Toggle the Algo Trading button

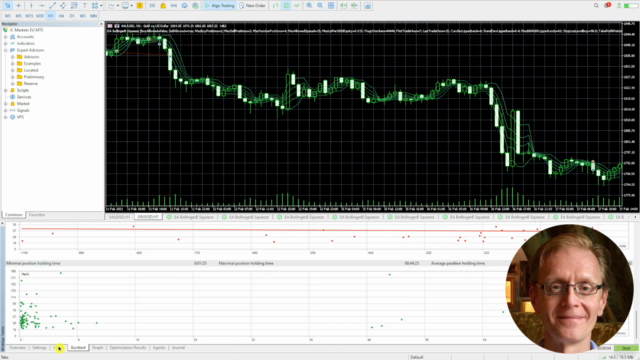click(220, 6)
